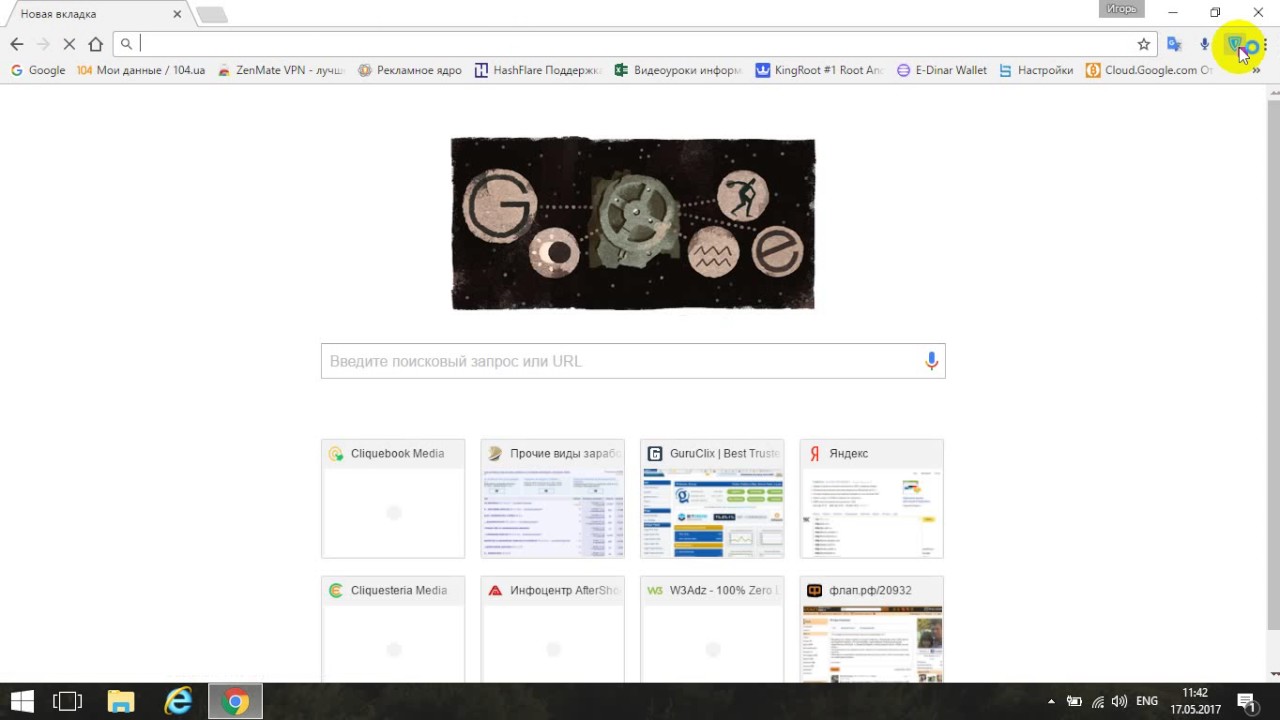
Task: Click the Google doodle image
Action: (x=633, y=224)
